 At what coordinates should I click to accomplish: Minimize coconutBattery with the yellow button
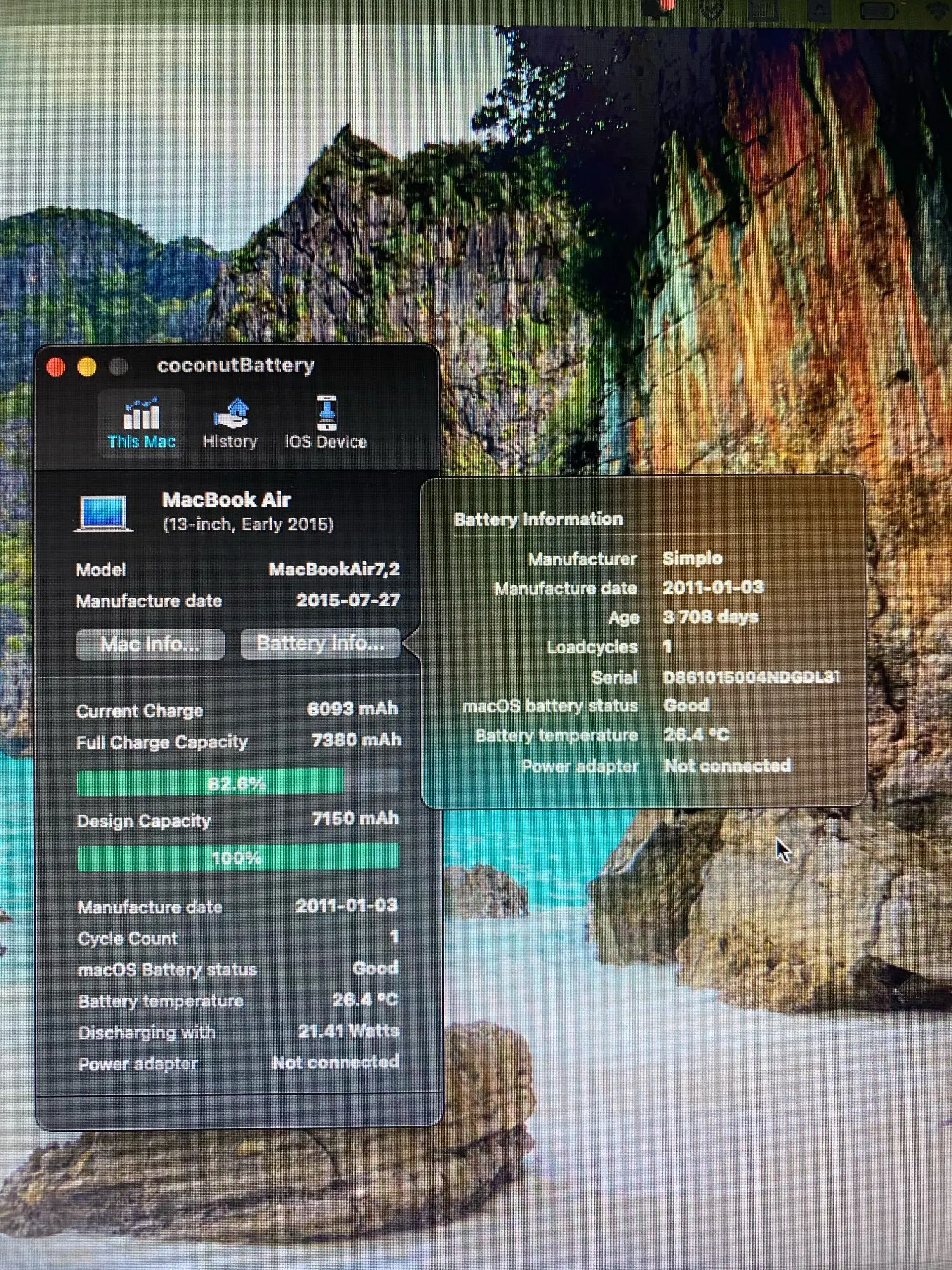pyautogui.click(x=87, y=366)
